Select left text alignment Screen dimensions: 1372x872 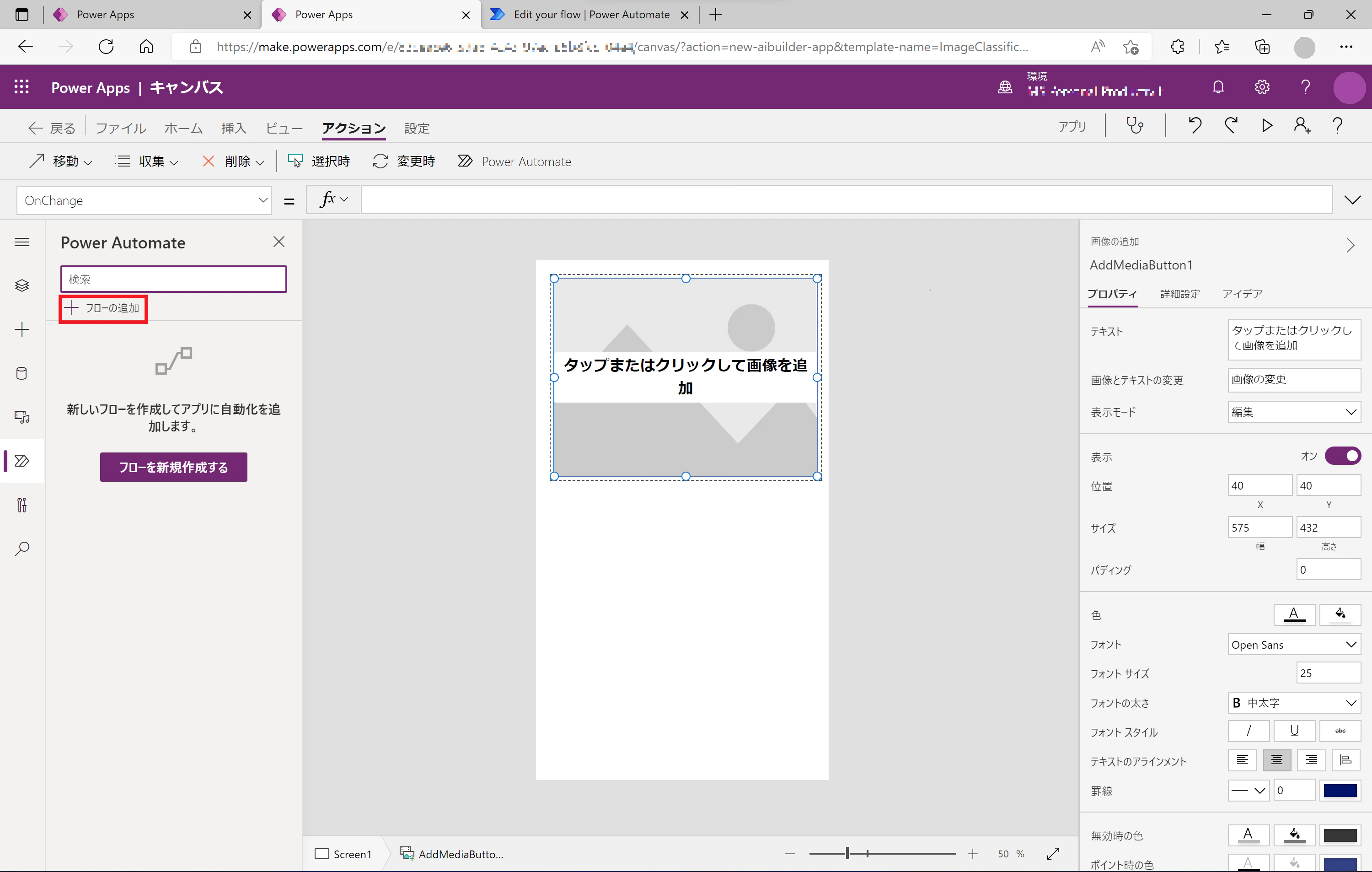pos(1242,760)
